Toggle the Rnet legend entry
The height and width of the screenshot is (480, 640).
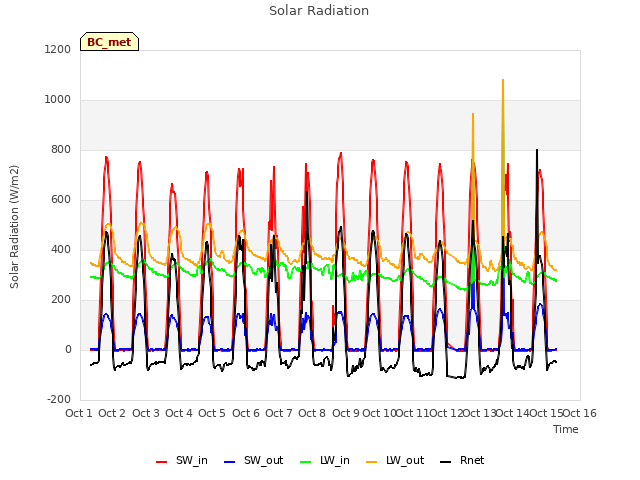pyautogui.click(x=462, y=461)
